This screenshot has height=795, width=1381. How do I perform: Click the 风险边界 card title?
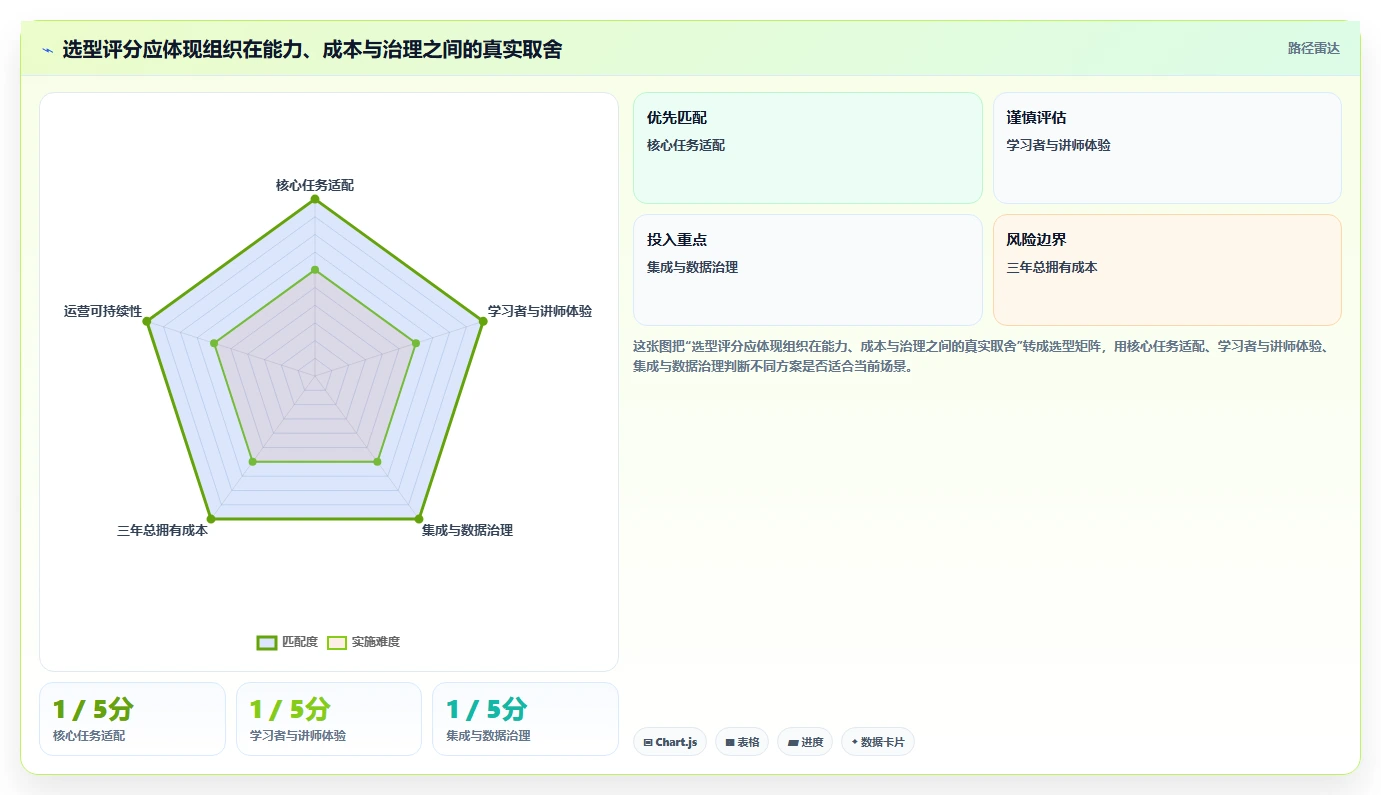point(1037,240)
